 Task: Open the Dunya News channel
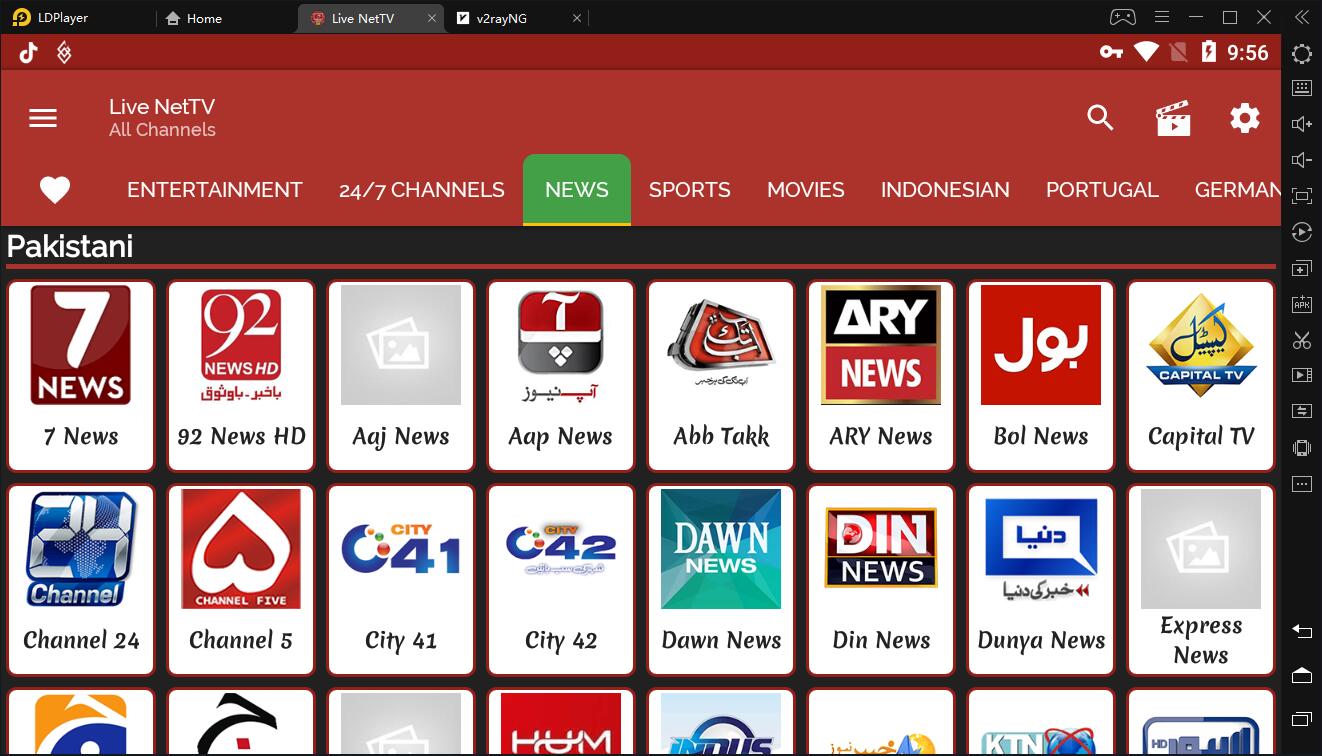coord(1041,580)
